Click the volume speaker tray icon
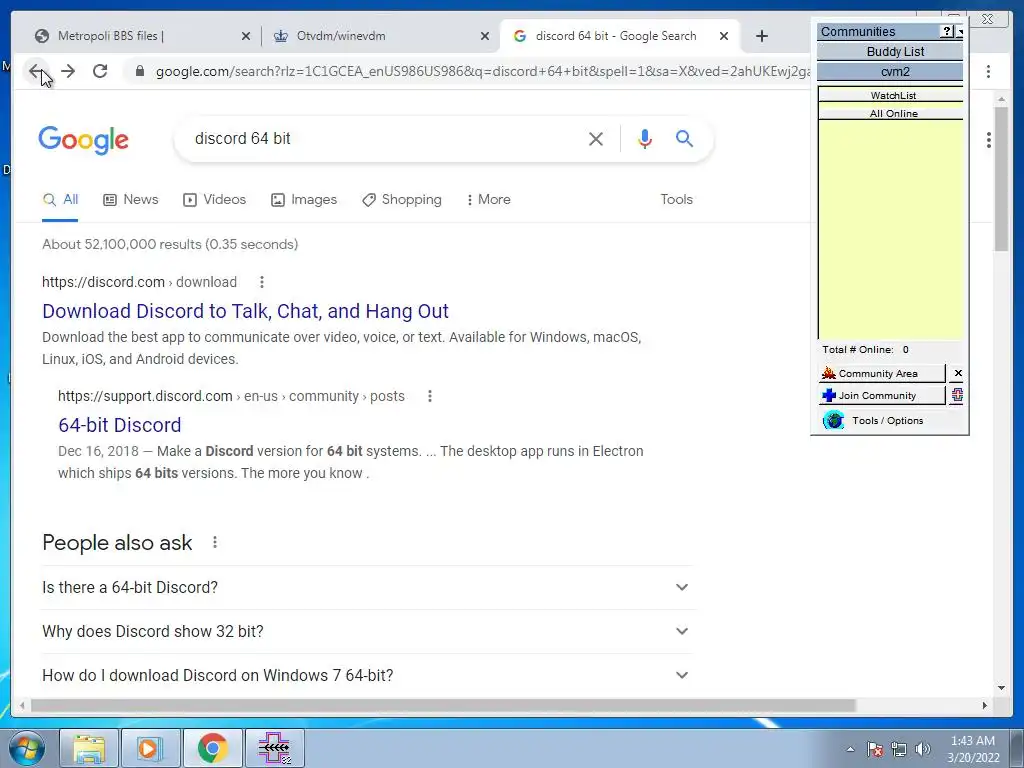 point(923,749)
